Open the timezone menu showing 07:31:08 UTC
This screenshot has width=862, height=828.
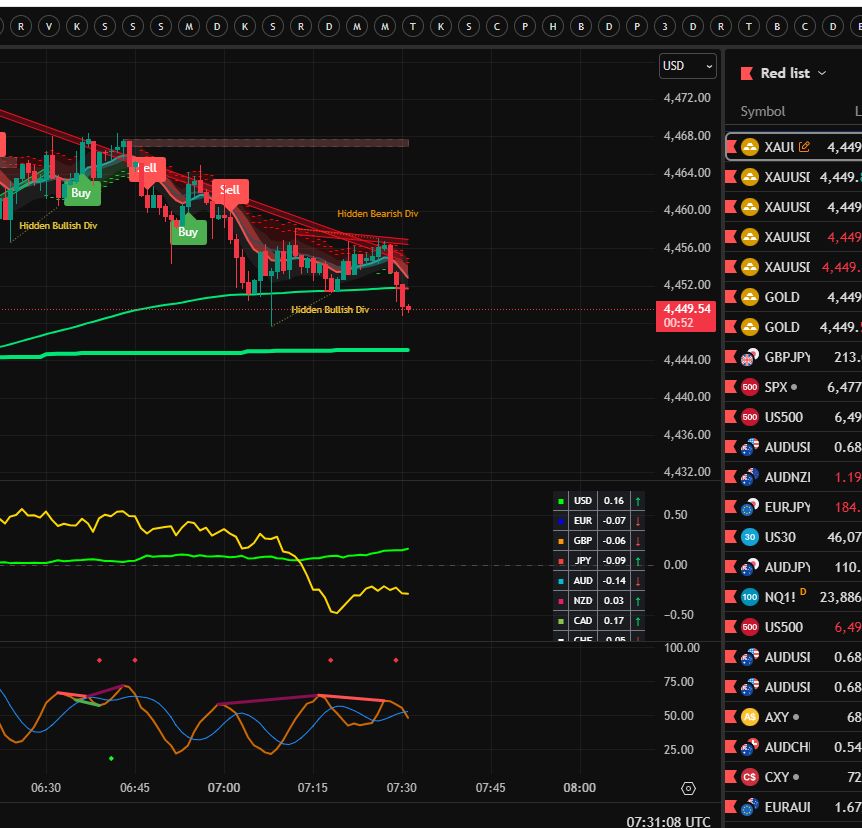pyautogui.click(x=668, y=821)
